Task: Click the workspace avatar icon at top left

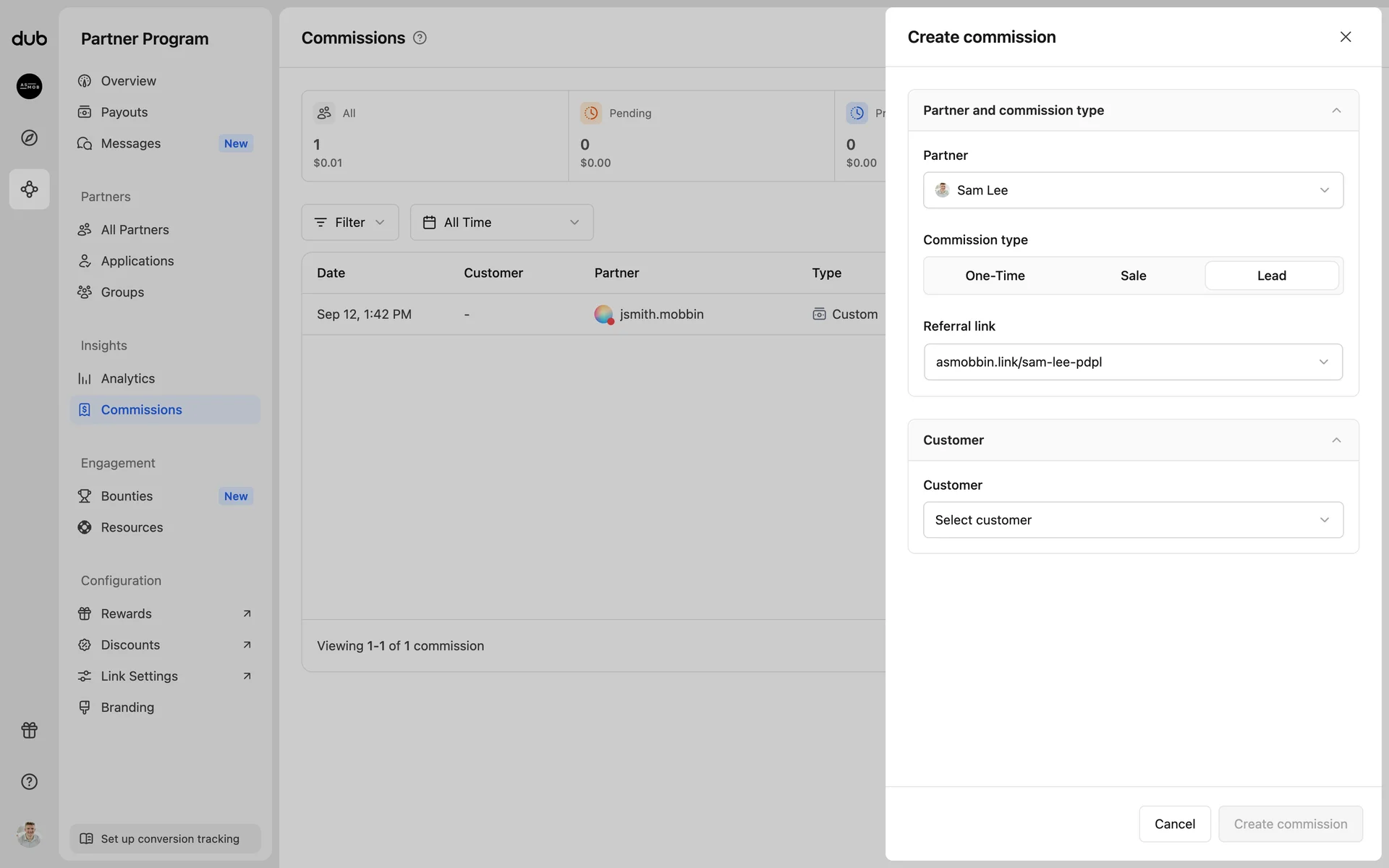Action: click(x=29, y=86)
